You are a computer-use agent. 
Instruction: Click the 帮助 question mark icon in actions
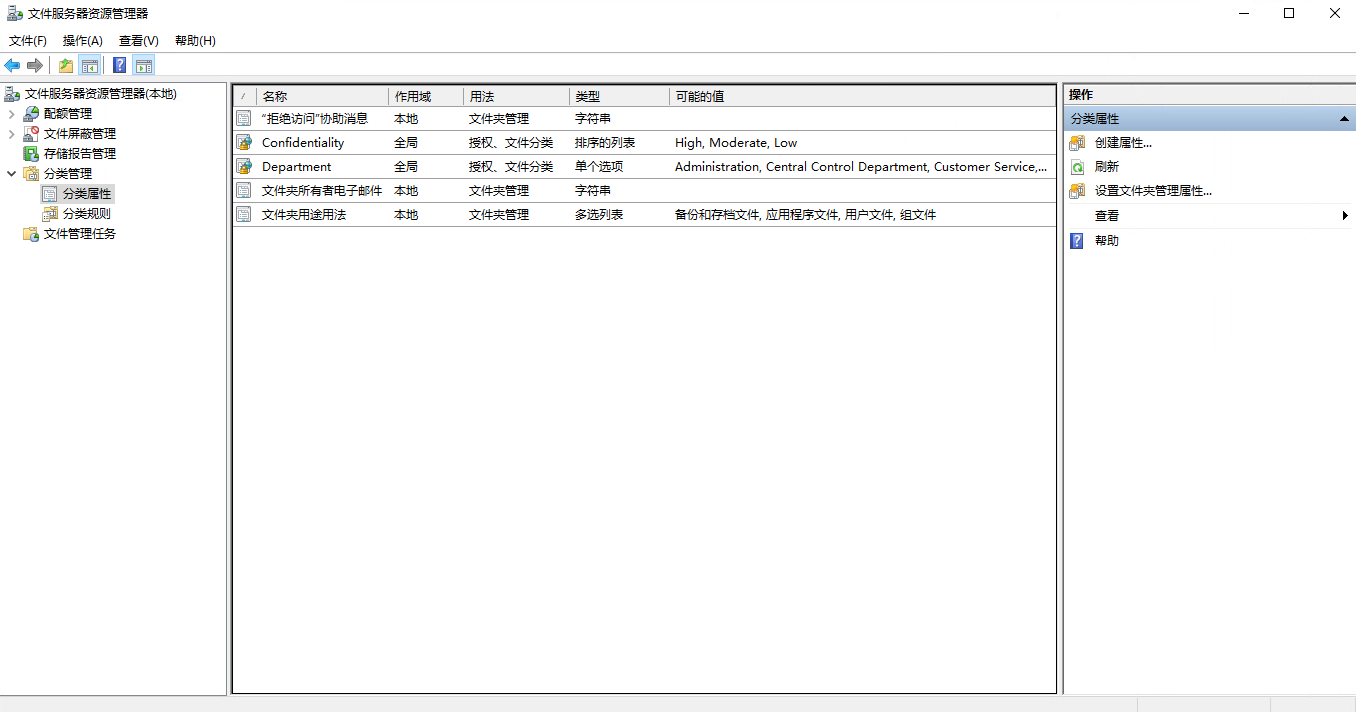coord(1077,241)
